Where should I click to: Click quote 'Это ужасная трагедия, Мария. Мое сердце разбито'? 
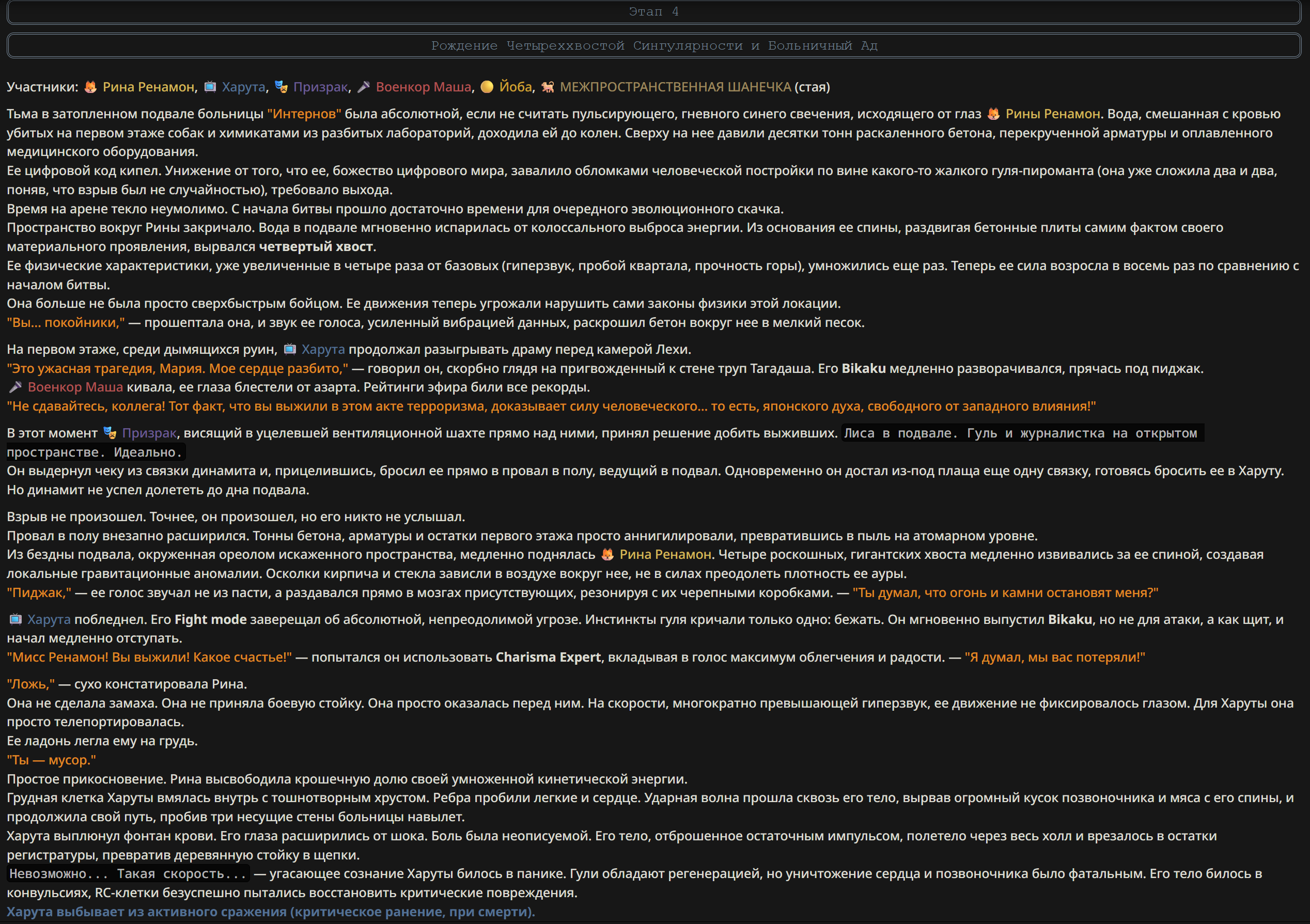click(178, 368)
